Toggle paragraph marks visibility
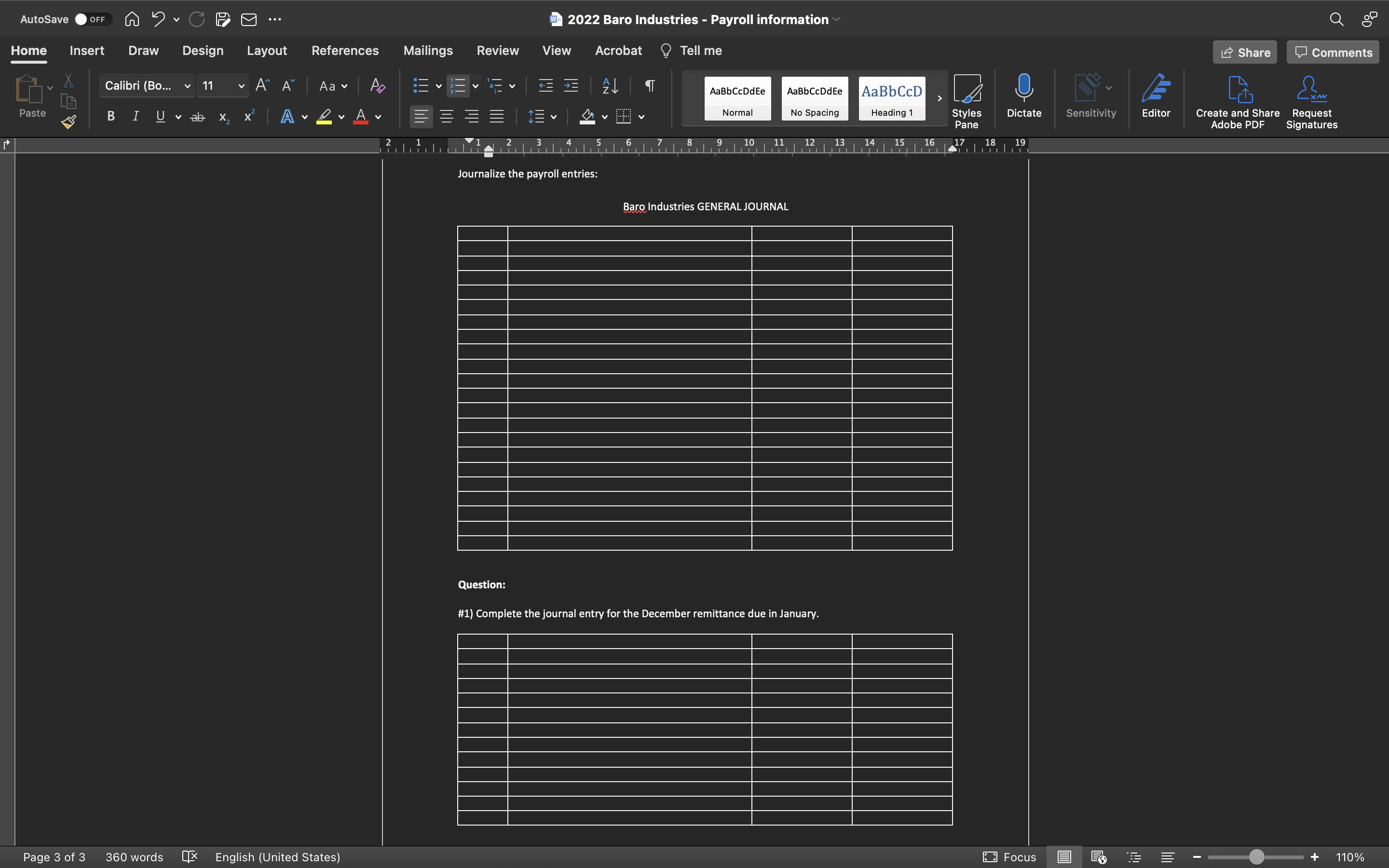The image size is (1389, 868). pos(649,85)
